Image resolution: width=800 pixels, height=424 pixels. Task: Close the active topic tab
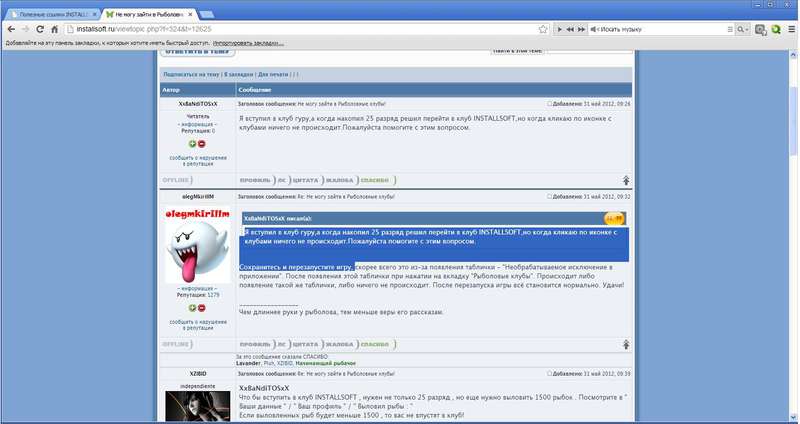click(x=191, y=15)
